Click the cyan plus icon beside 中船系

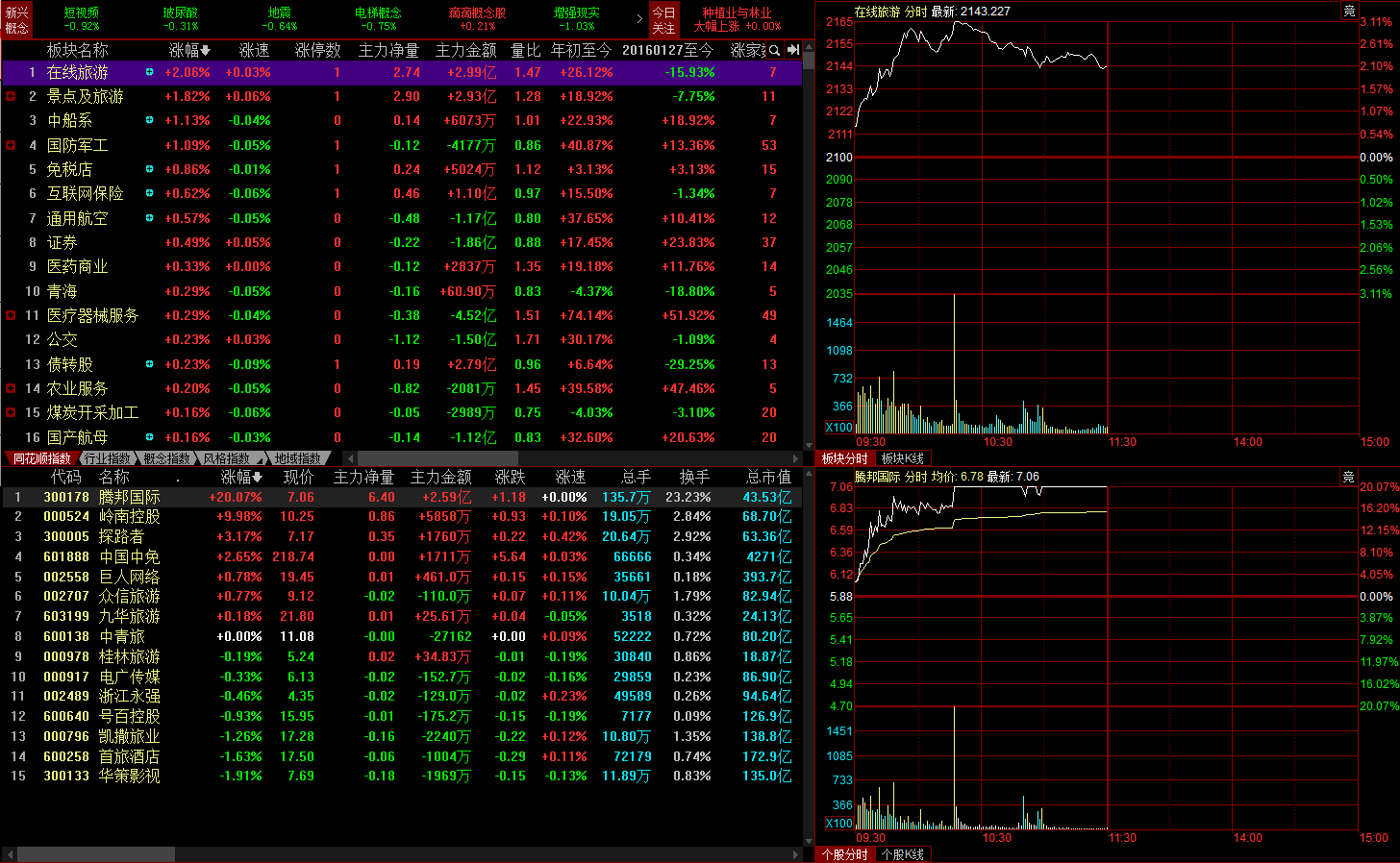[x=149, y=120]
